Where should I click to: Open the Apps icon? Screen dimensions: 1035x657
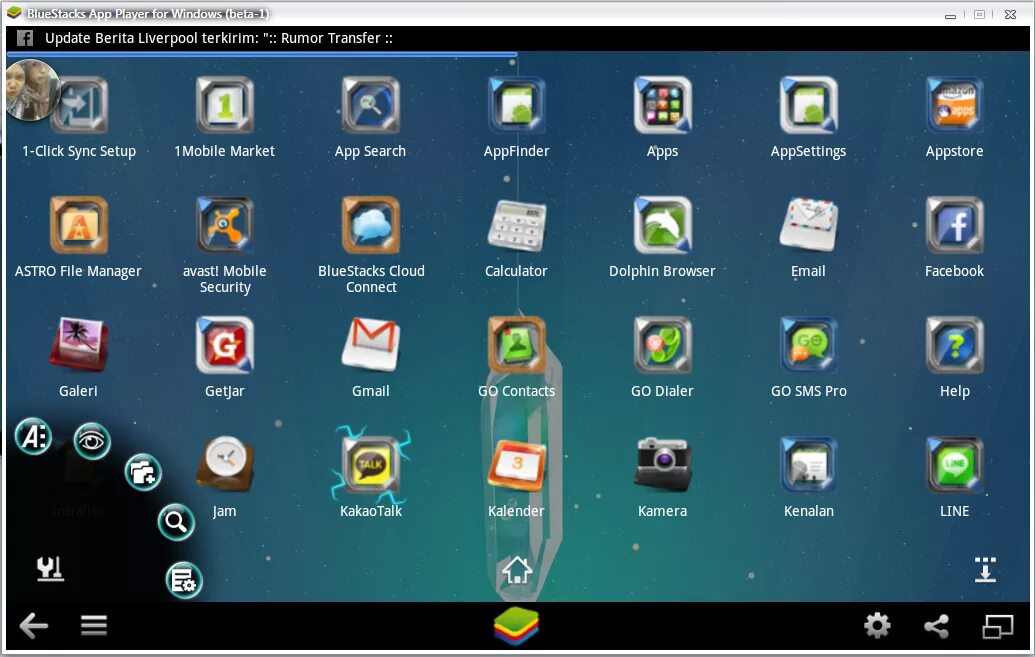coord(663,106)
